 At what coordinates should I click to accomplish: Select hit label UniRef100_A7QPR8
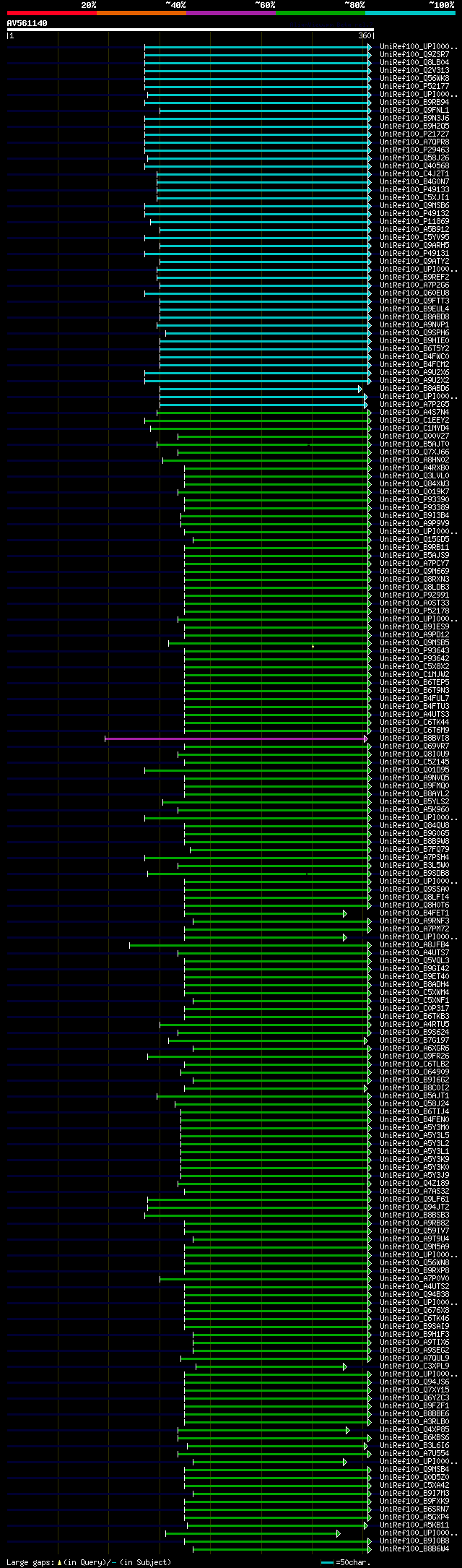[x=414, y=142]
